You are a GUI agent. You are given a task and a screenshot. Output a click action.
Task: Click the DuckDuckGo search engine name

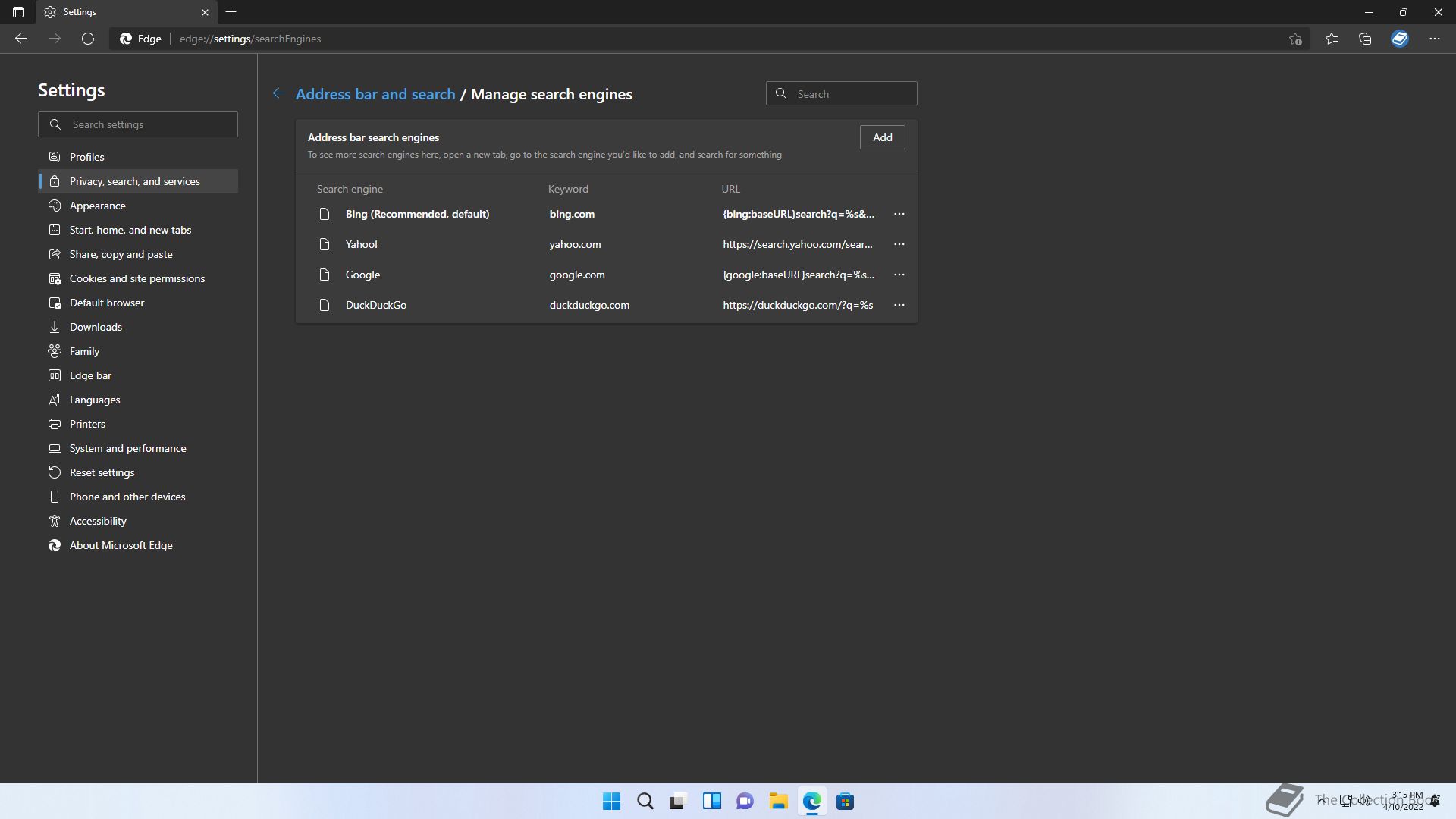376,305
